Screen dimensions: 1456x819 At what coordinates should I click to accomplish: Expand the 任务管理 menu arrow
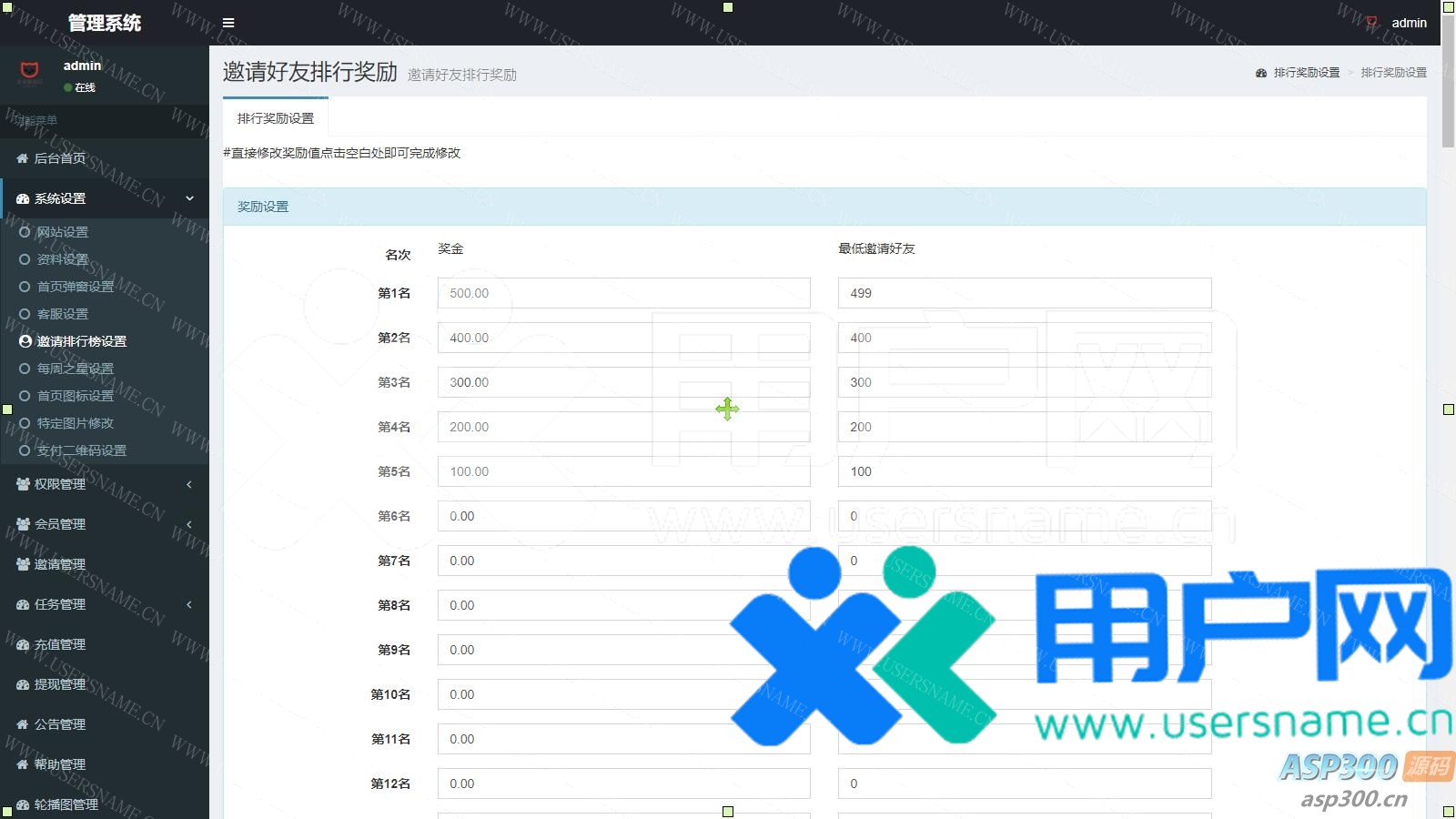pos(189,604)
